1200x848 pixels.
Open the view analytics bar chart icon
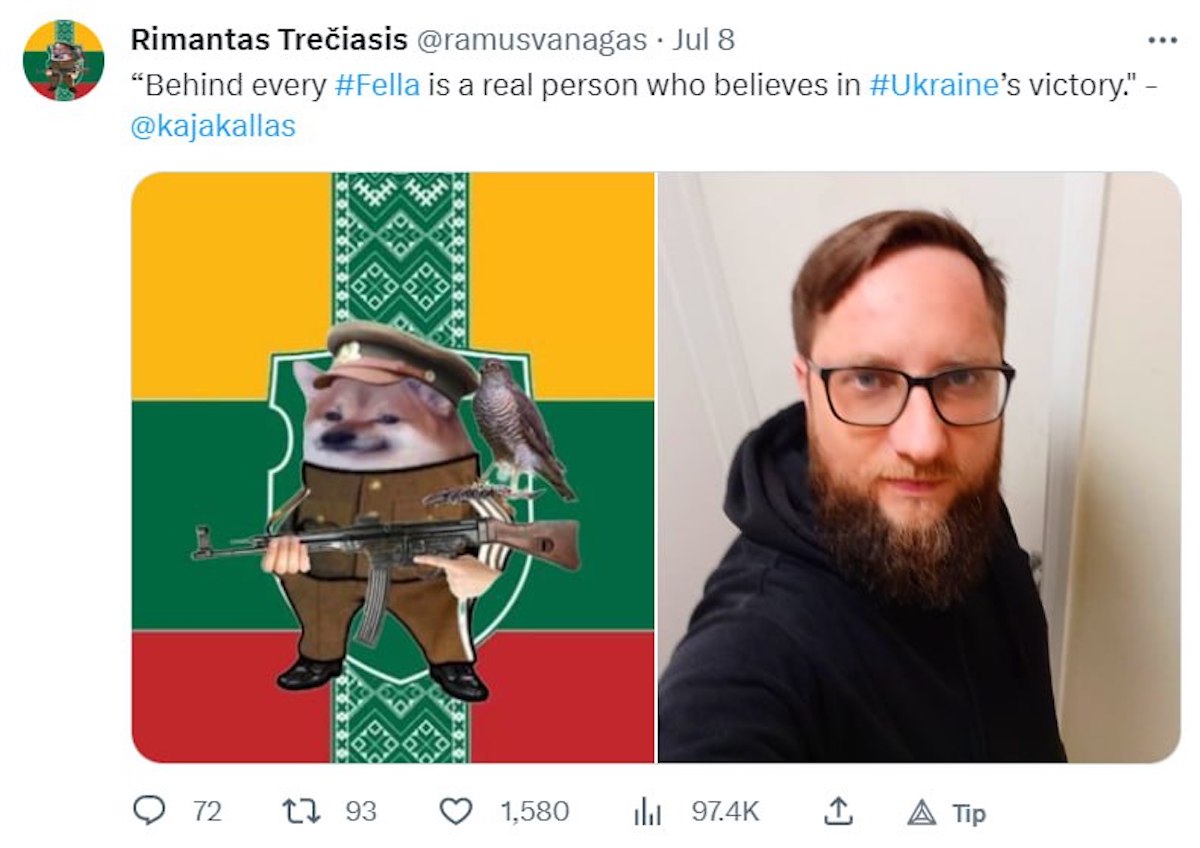click(x=648, y=812)
